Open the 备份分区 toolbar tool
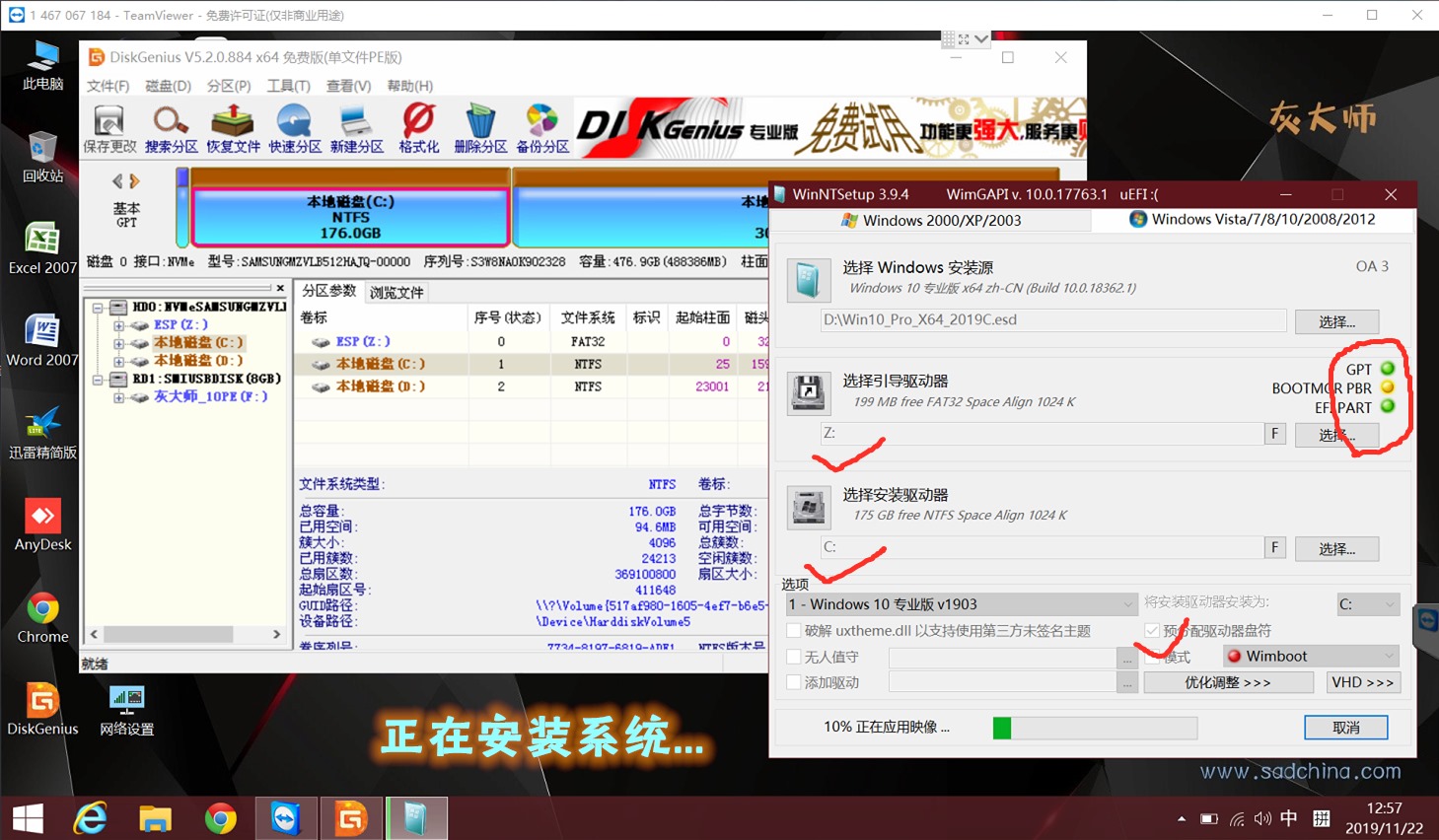1439x840 pixels. pyautogui.click(x=542, y=129)
